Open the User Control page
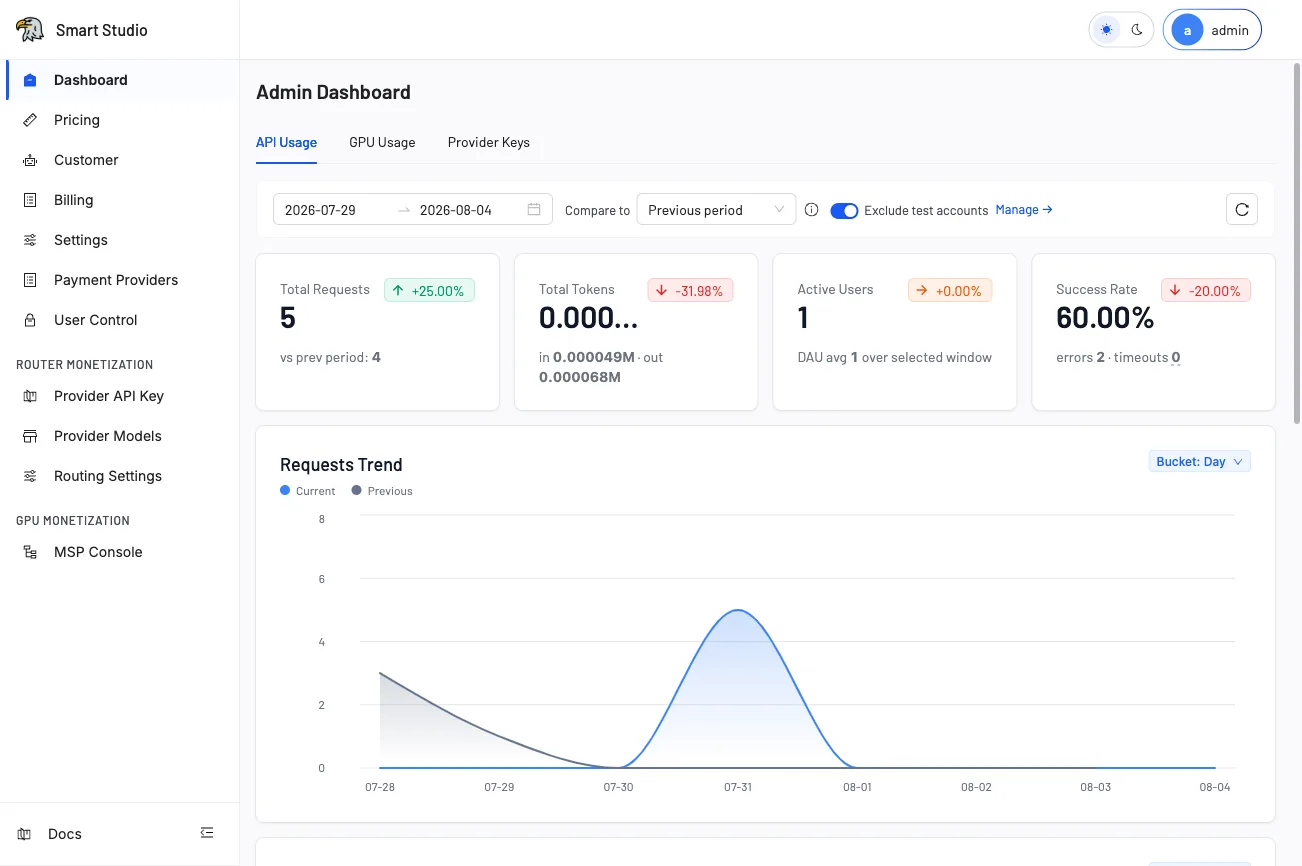 120,320
